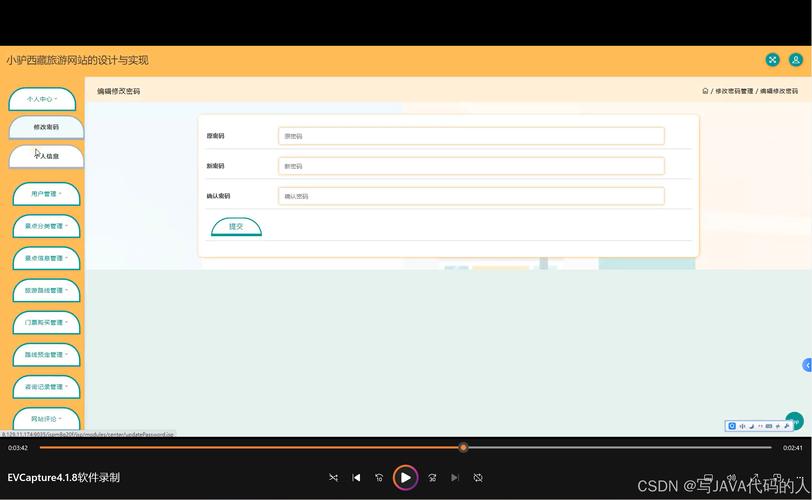Open the user profile icon in the header

(x=796, y=60)
